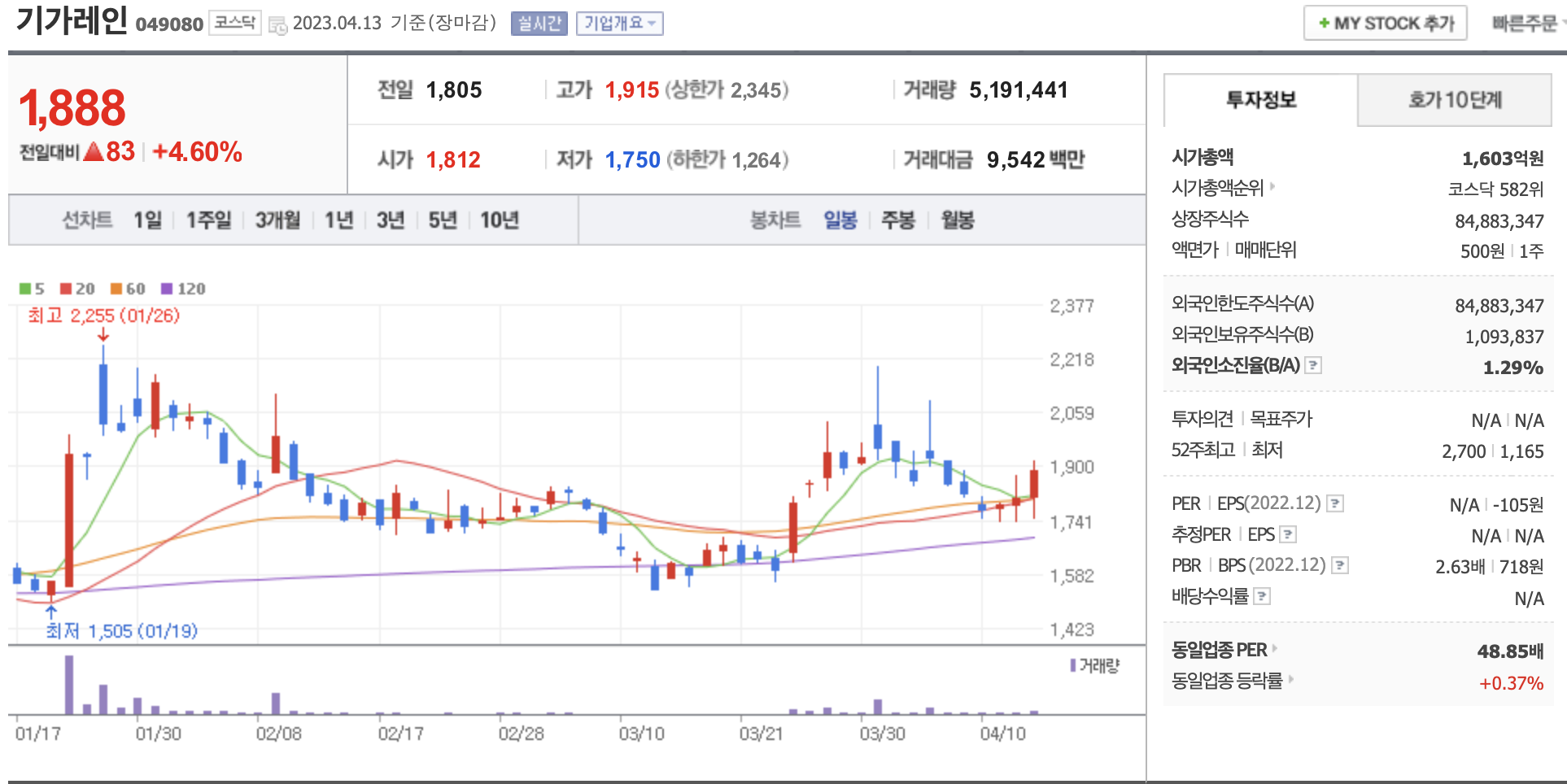Select the 3개월 line chart period
This screenshot has height=784, width=1567.
277,220
